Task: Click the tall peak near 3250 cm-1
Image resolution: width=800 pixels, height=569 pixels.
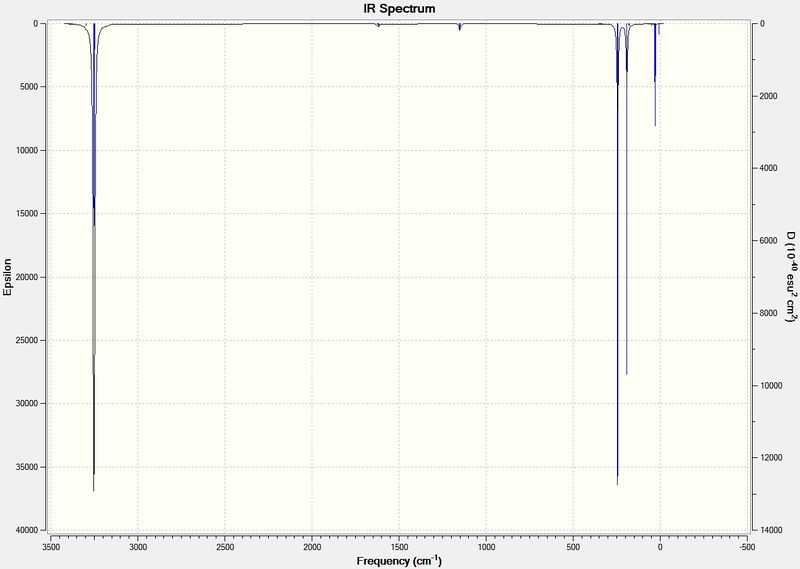Action: tap(94, 255)
